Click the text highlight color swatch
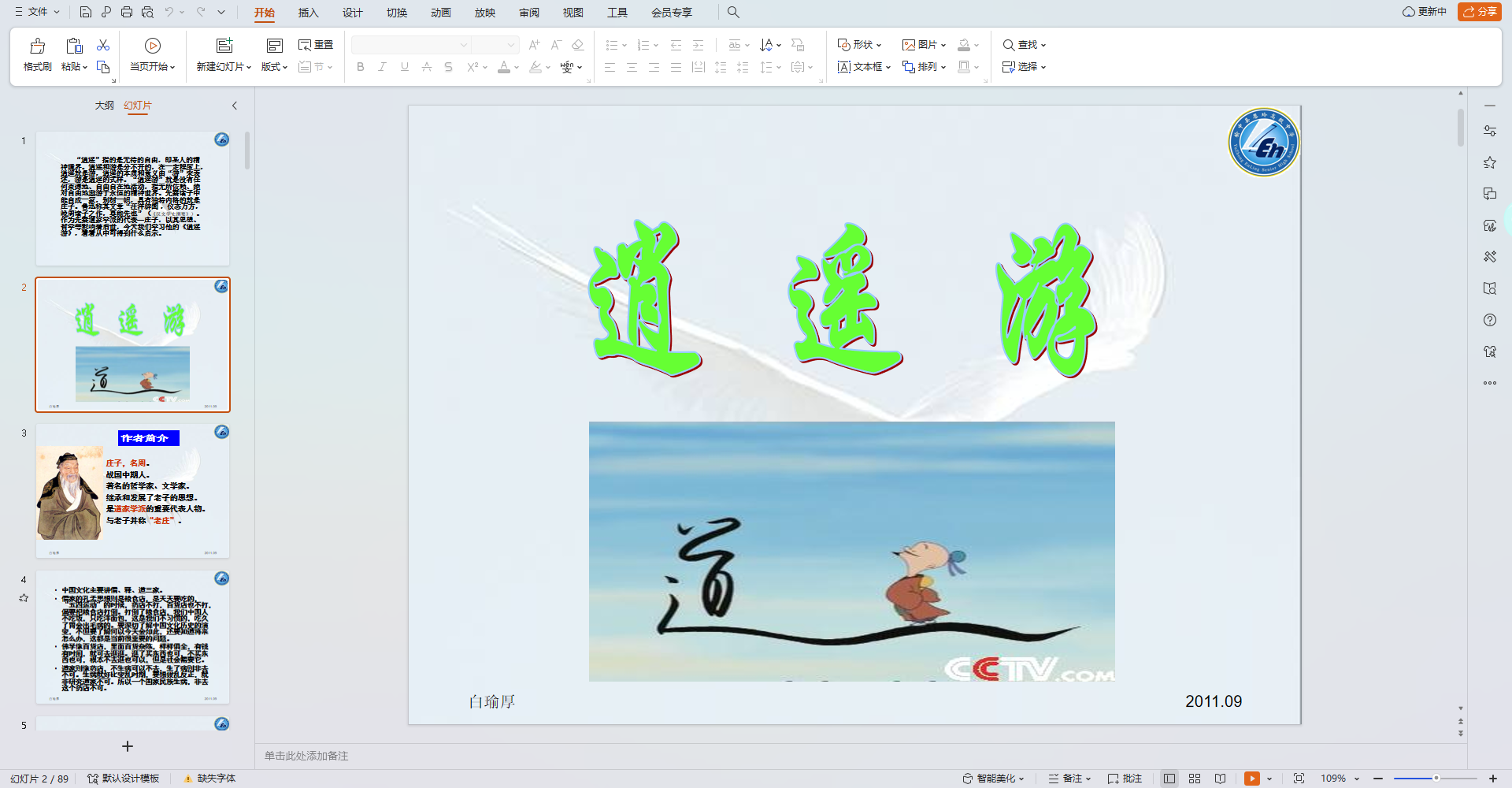This screenshot has height=788, width=1512. pyautogui.click(x=535, y=67)
